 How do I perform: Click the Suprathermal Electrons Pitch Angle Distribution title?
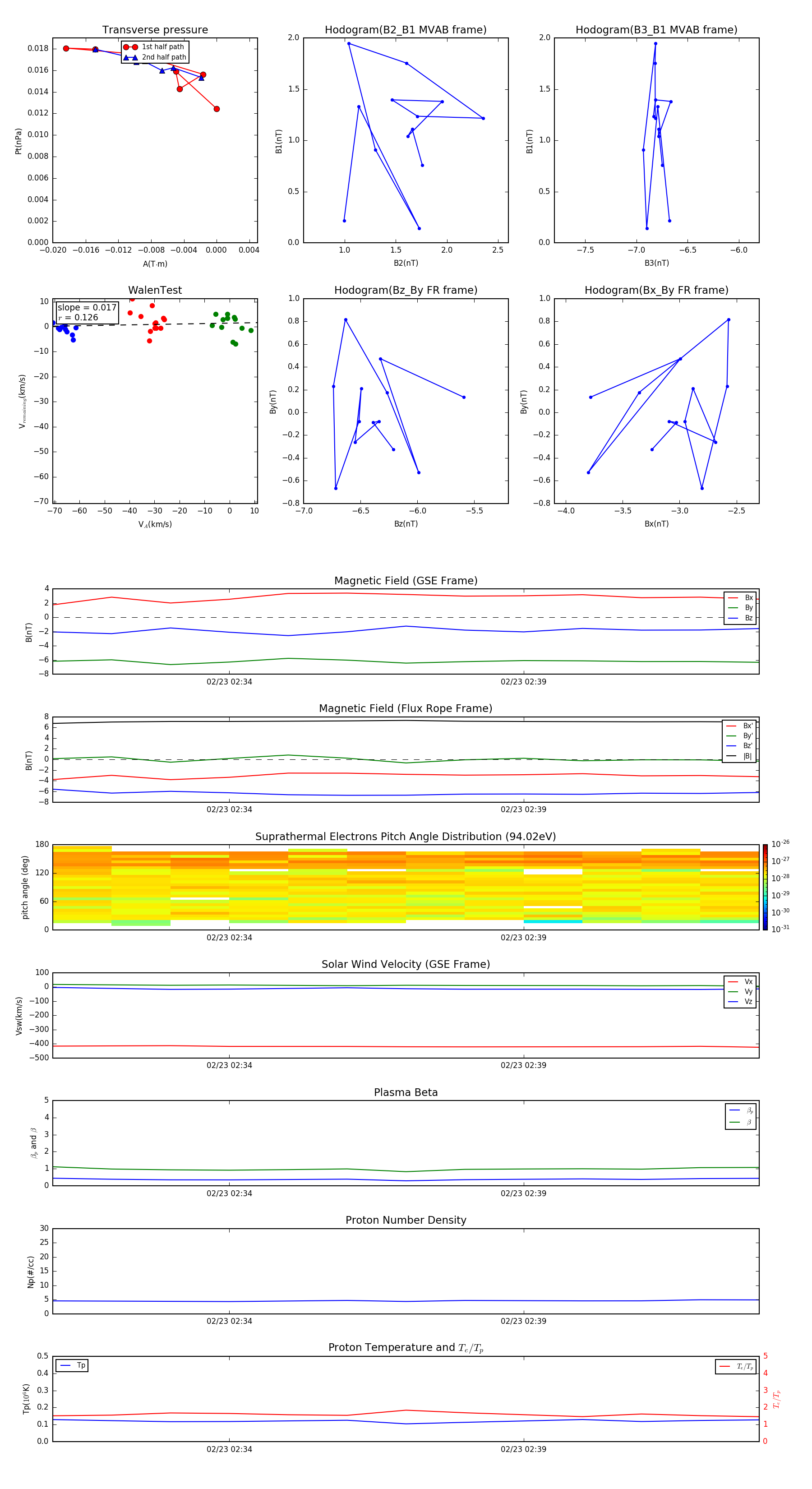pos(406,837)
